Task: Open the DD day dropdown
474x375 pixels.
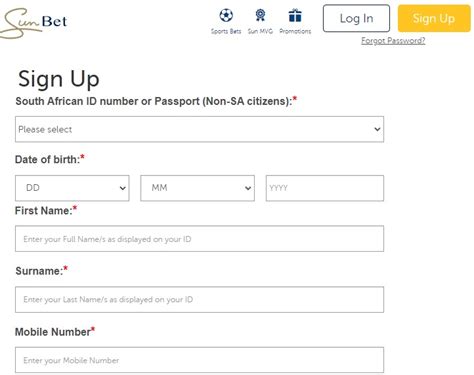Action: (72, 188)
